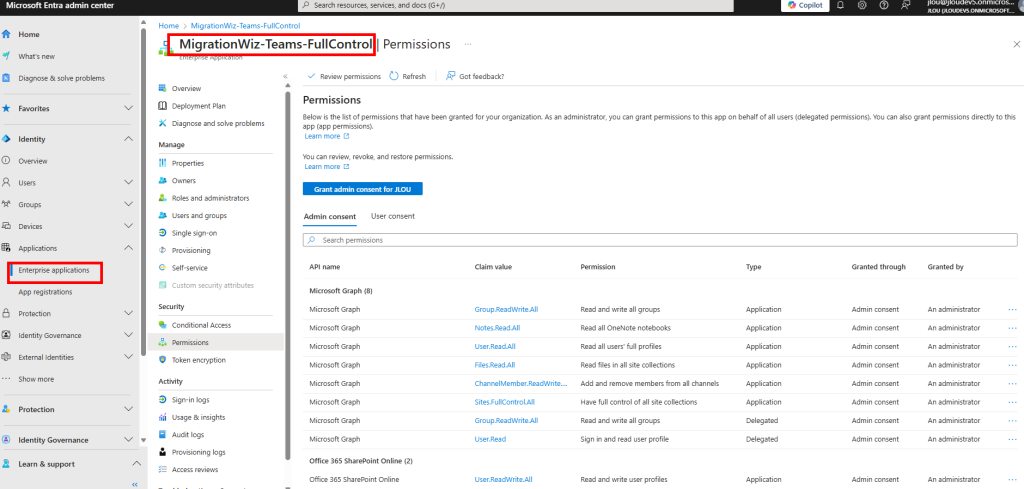The image size is (1024, 489).
Task: Open Self-service
Action: tap(189, 268)
